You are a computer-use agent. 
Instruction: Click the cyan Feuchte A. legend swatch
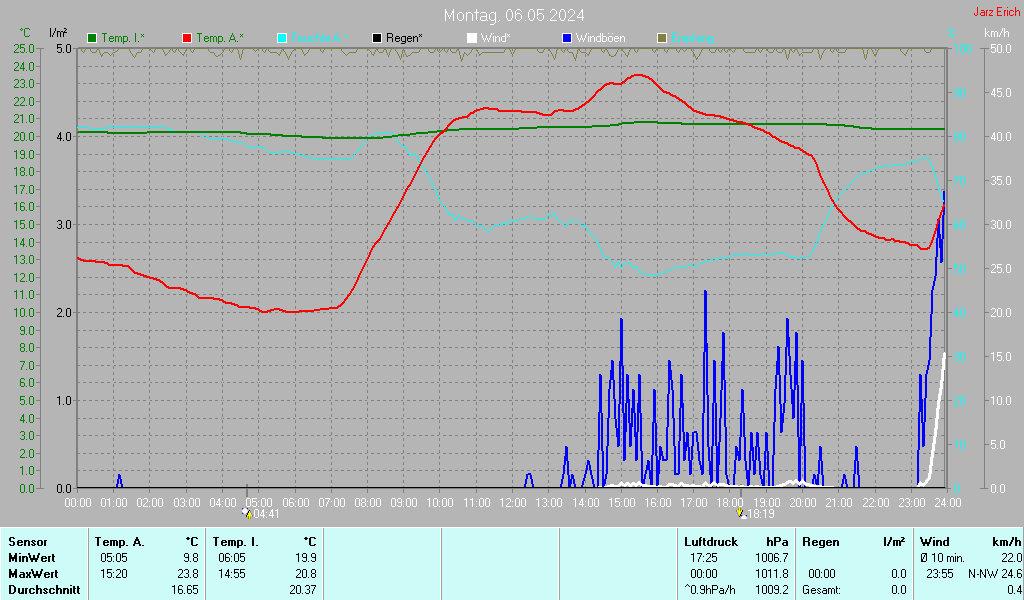pyautogui.click(x=282, y=39)
